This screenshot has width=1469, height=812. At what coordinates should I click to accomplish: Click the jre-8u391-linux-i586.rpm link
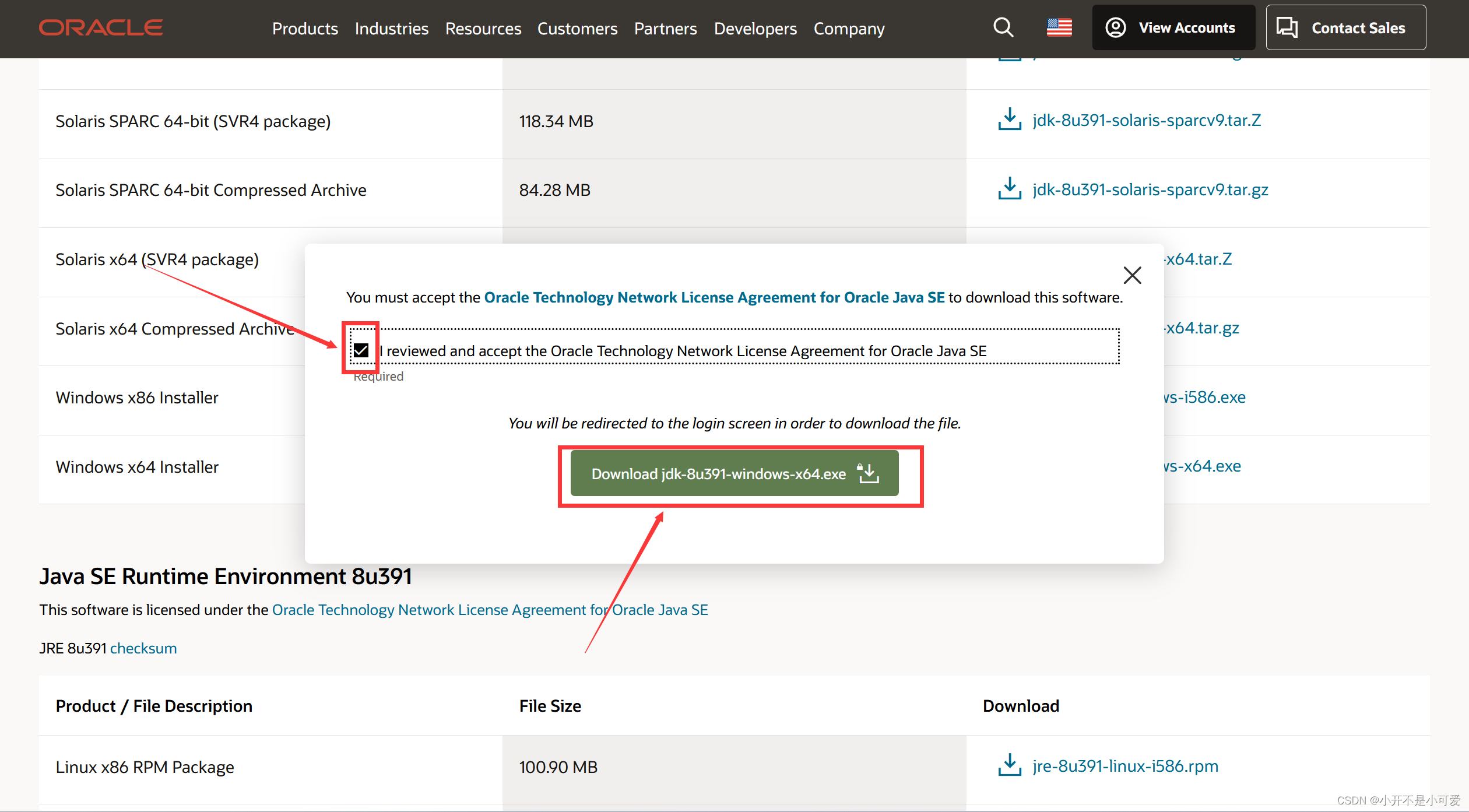point(1125,766)
